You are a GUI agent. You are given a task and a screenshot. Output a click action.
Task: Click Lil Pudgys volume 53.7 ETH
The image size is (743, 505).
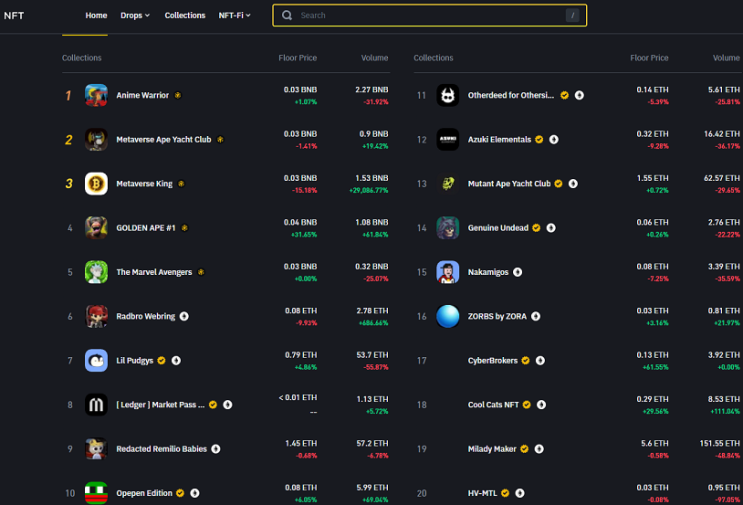[372, 355]
